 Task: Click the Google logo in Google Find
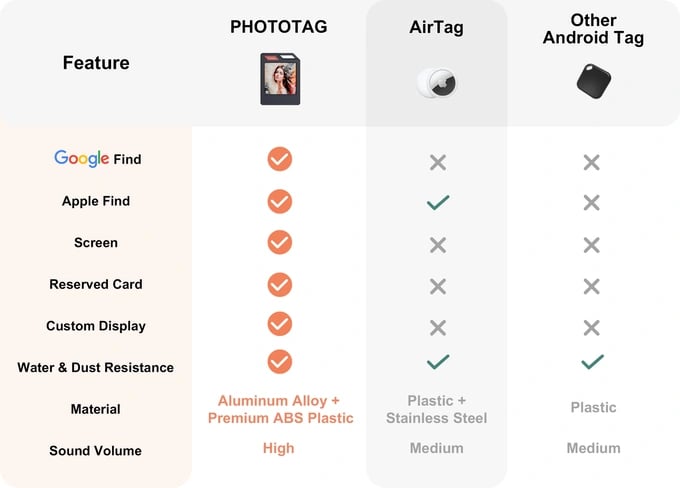(x=81, y=158)
